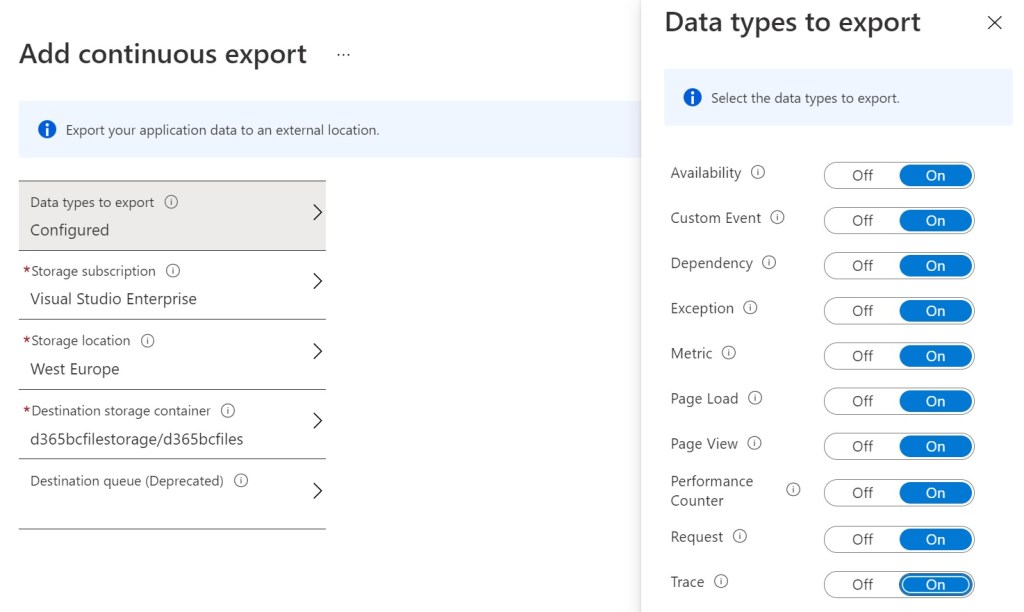Click the info icon beside Destination queue (Deprecated)

[239, 480]
